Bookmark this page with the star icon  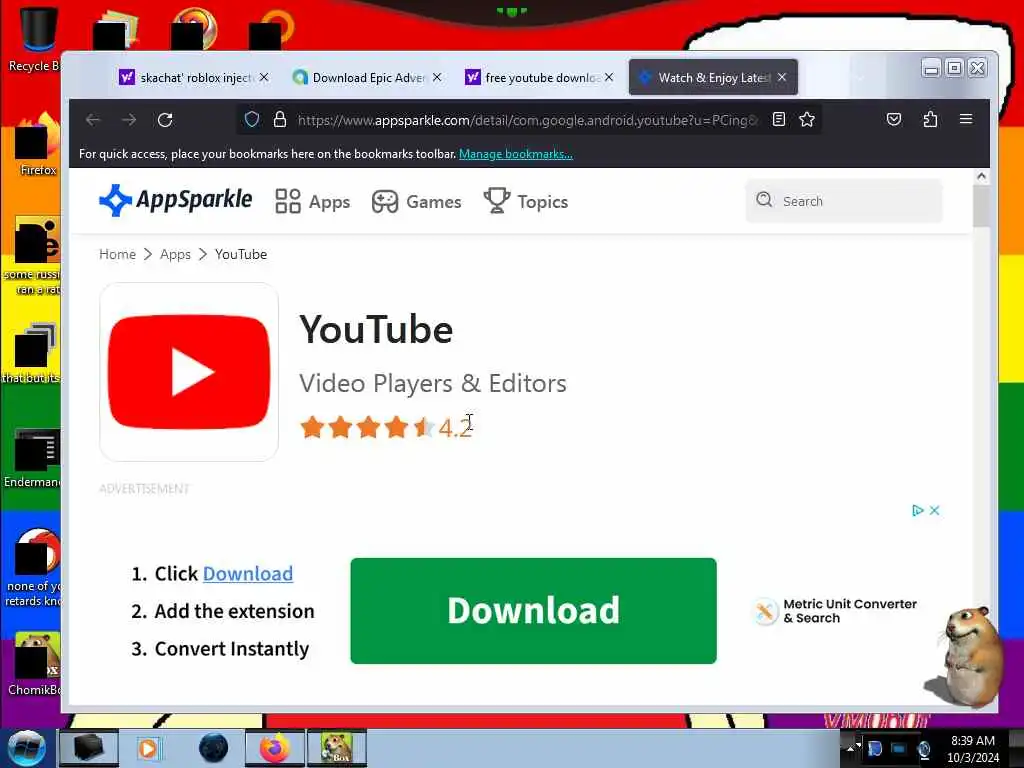[x=807, y=120]
